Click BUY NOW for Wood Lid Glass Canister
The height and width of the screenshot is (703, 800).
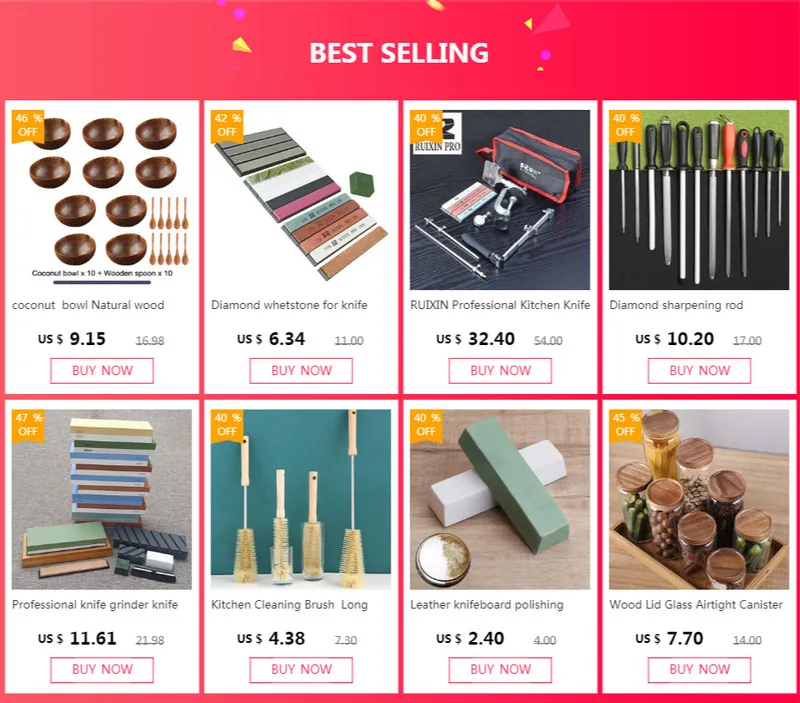coord(699,670)
